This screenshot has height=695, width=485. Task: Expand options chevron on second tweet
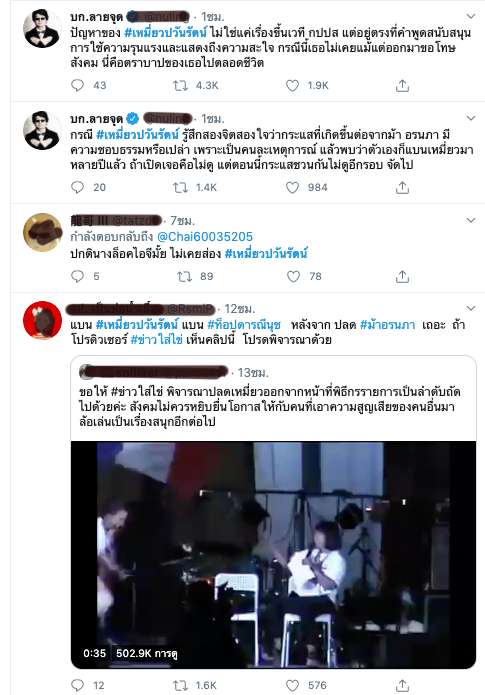click(471, 118)
